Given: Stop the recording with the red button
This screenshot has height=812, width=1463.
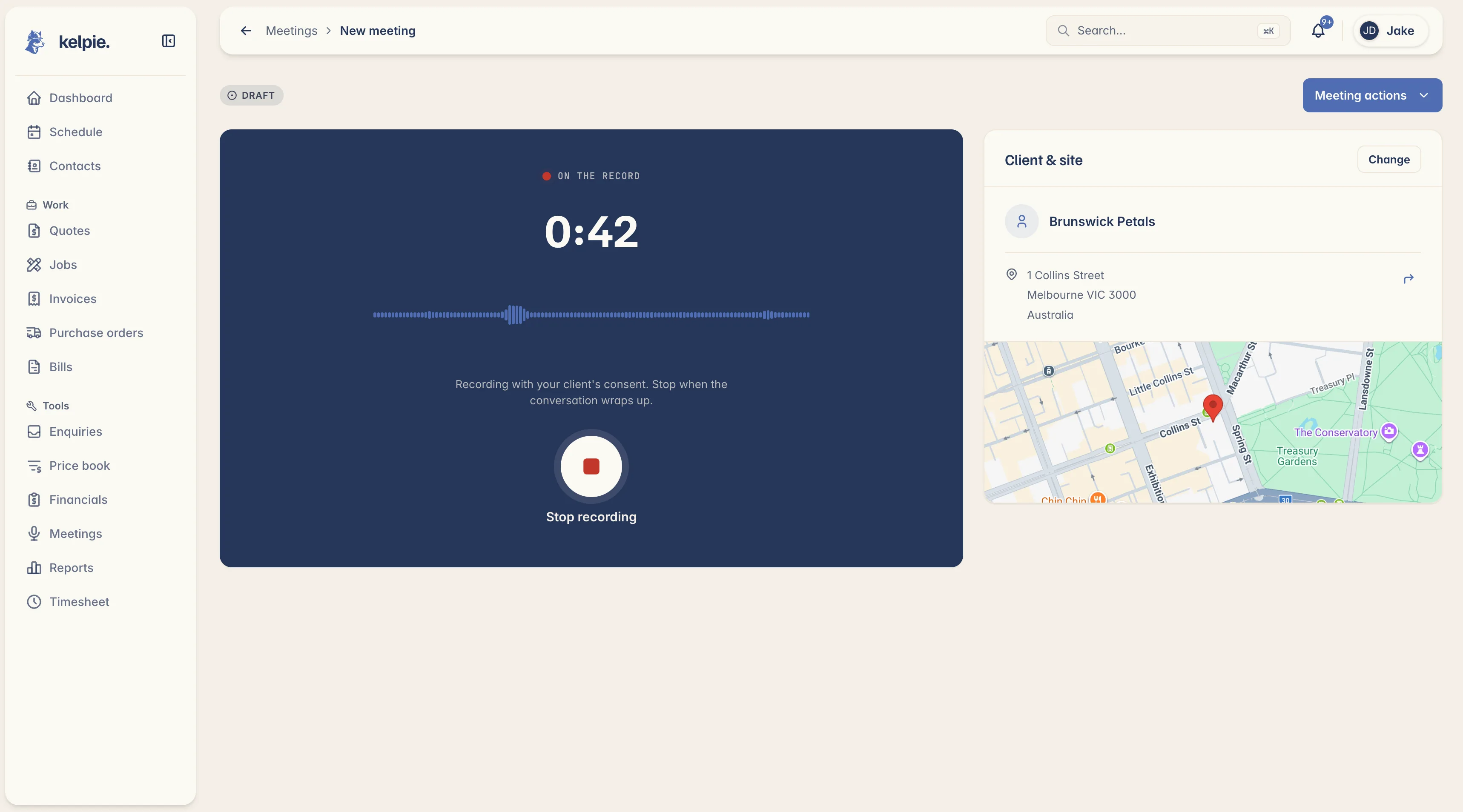Looking at the screenshot, I should point(591,466).
